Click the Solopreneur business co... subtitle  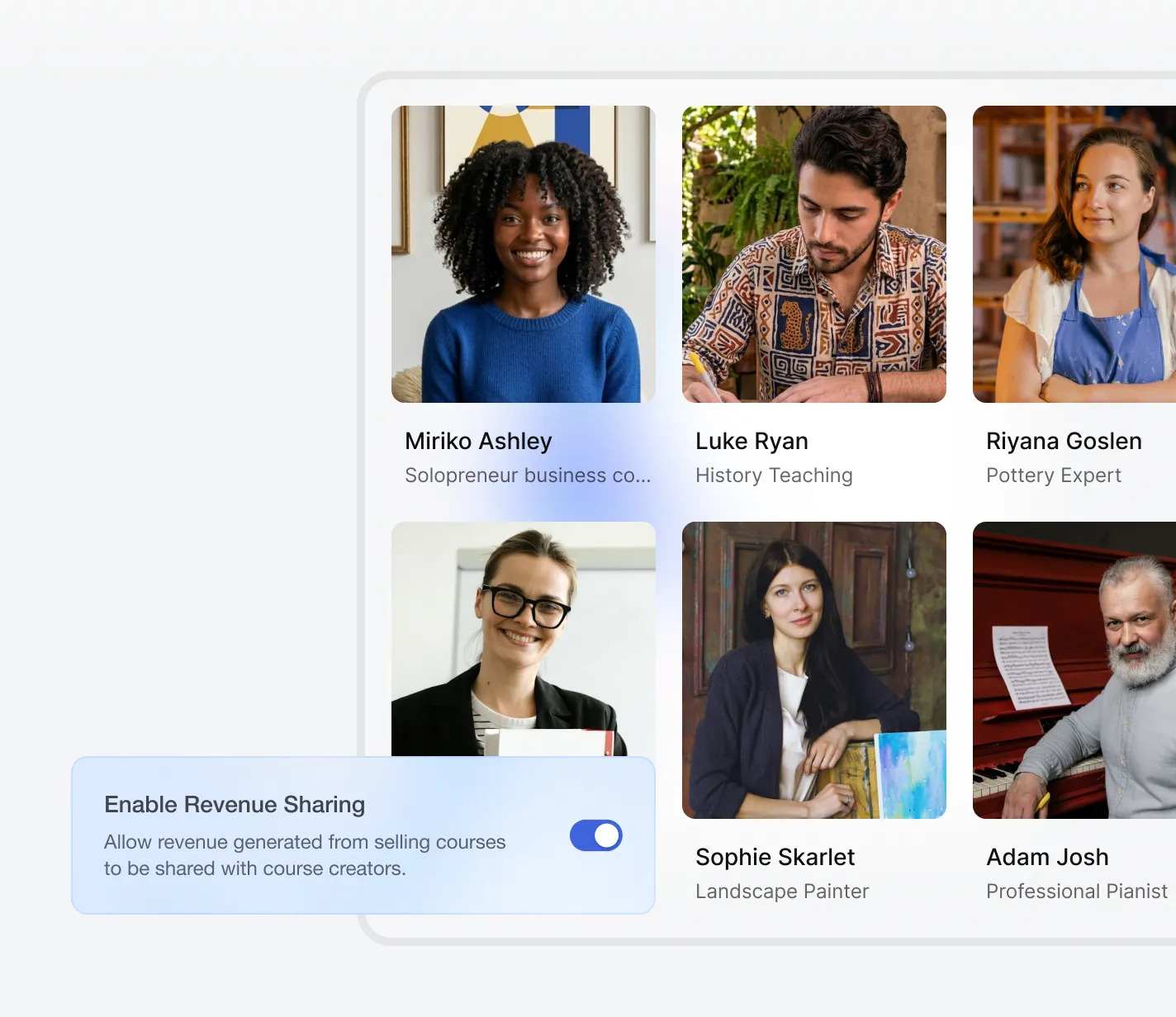[x=528, y=475]
